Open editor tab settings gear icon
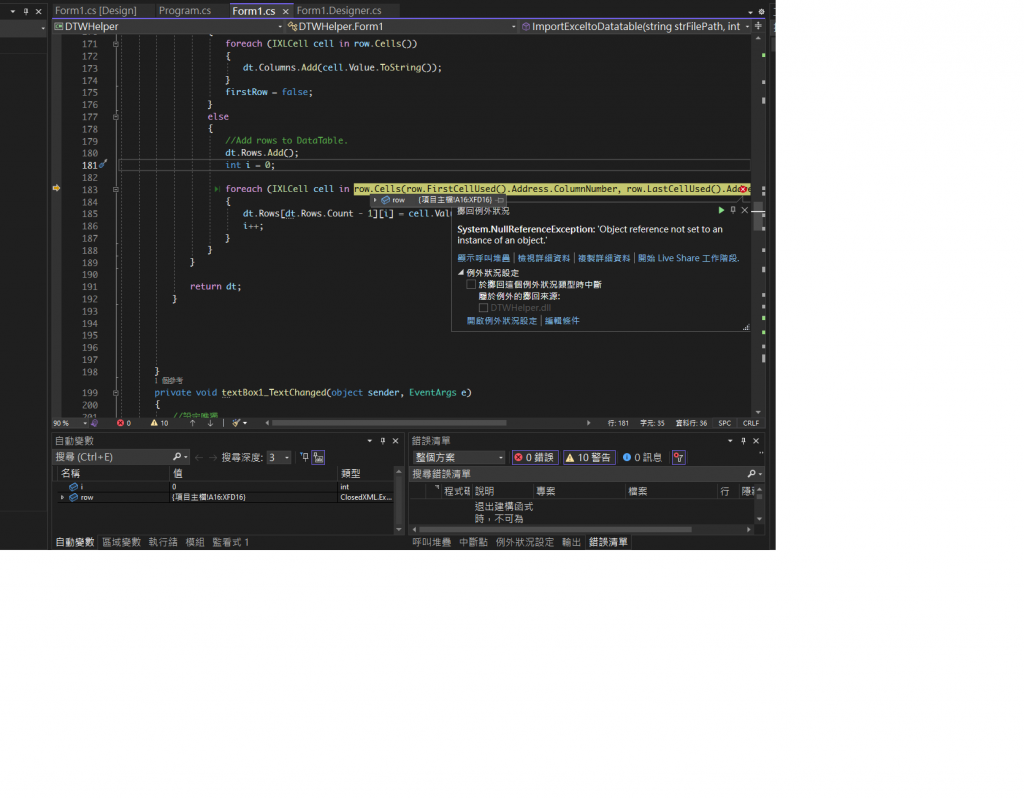 (761, 11)
